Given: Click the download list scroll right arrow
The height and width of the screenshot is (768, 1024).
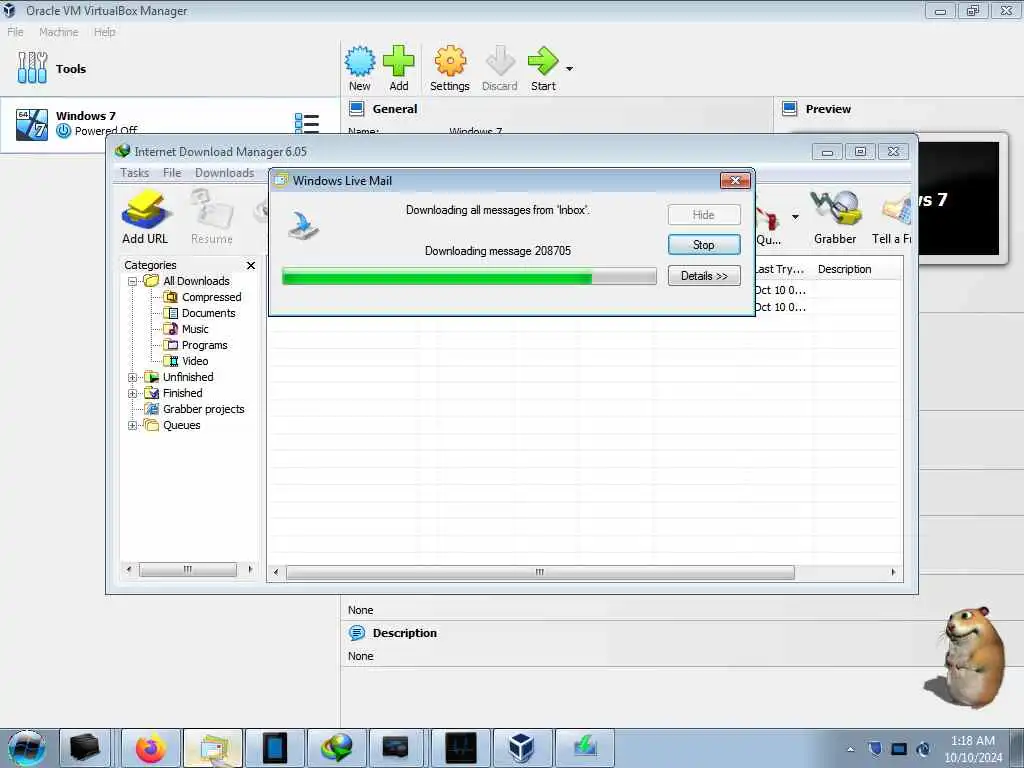Looking at the screenshot, I should [893, 573].
